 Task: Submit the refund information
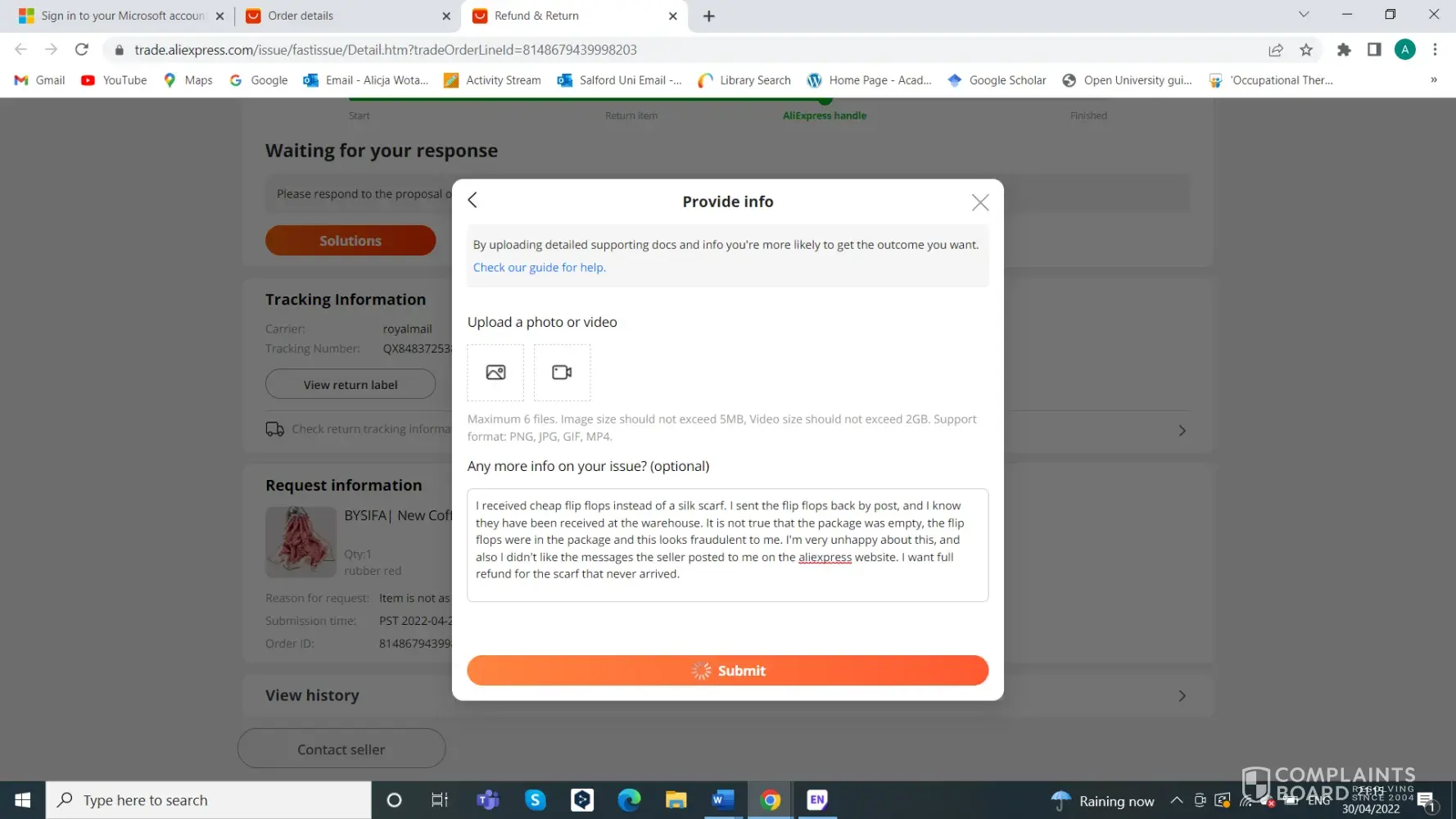[728, 671]
